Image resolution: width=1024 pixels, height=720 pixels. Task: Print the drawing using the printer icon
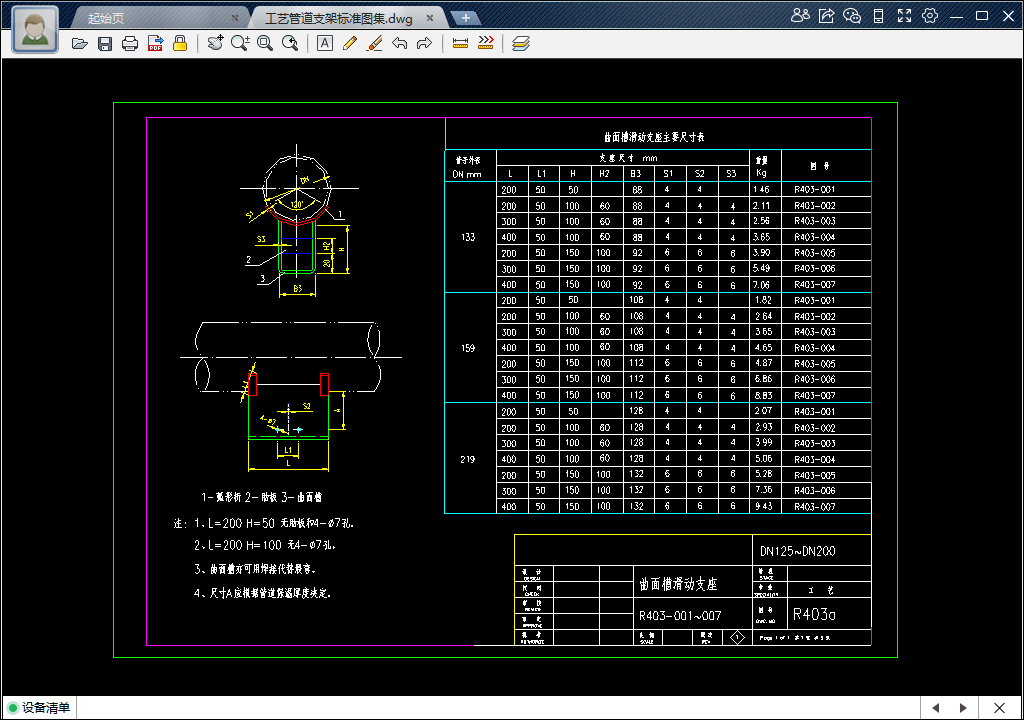pos(130,43)
